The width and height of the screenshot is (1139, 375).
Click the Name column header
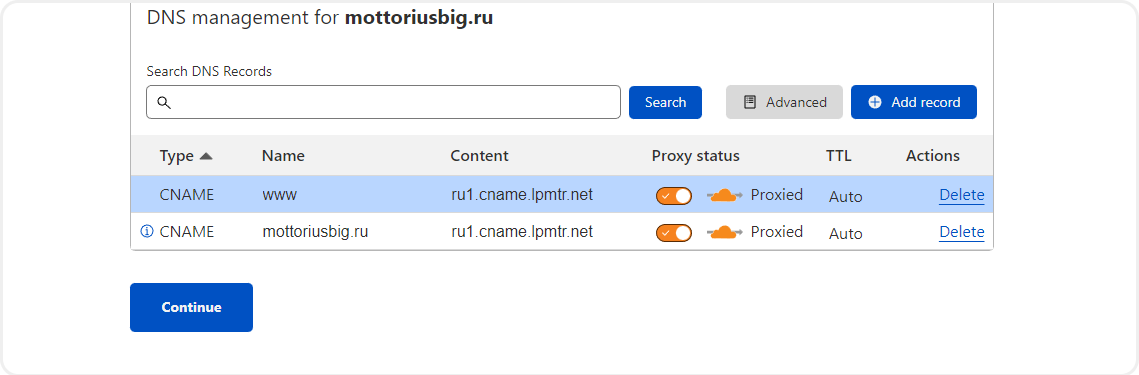pyautogui.click(x=283, y=156)
